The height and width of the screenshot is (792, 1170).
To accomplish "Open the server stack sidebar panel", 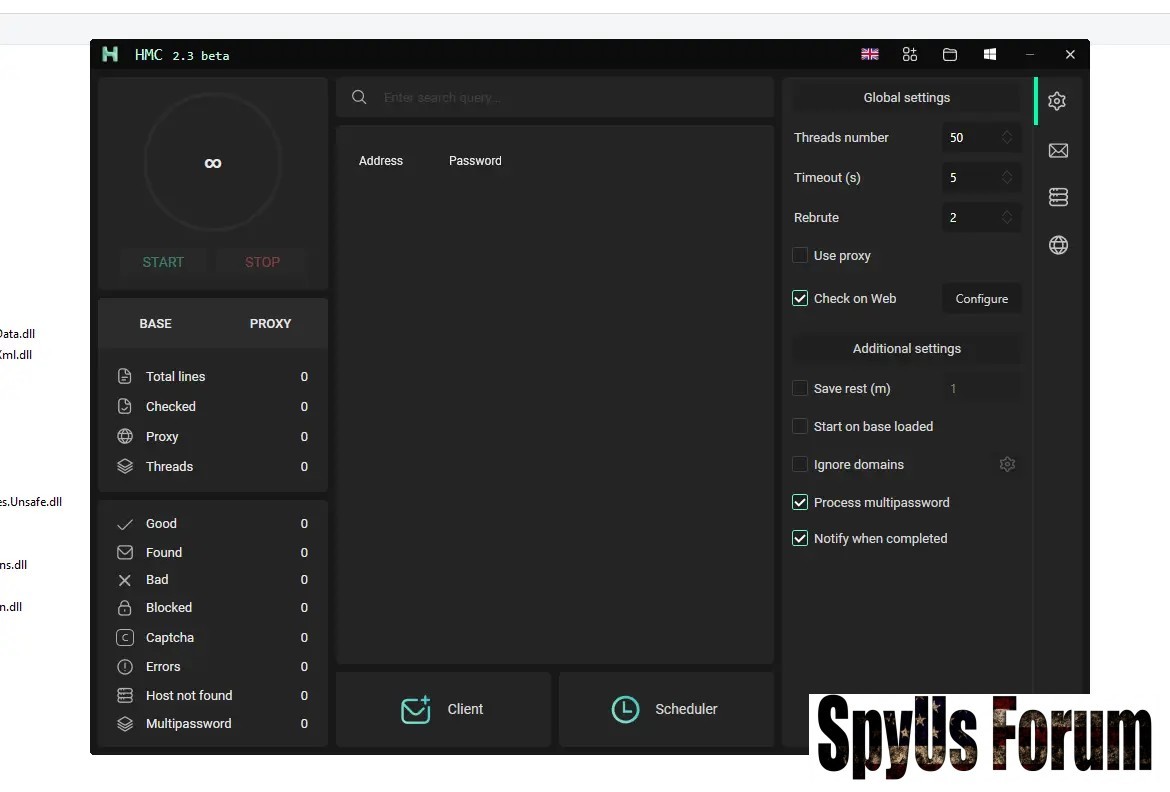I will click(x=1058, y=197).
